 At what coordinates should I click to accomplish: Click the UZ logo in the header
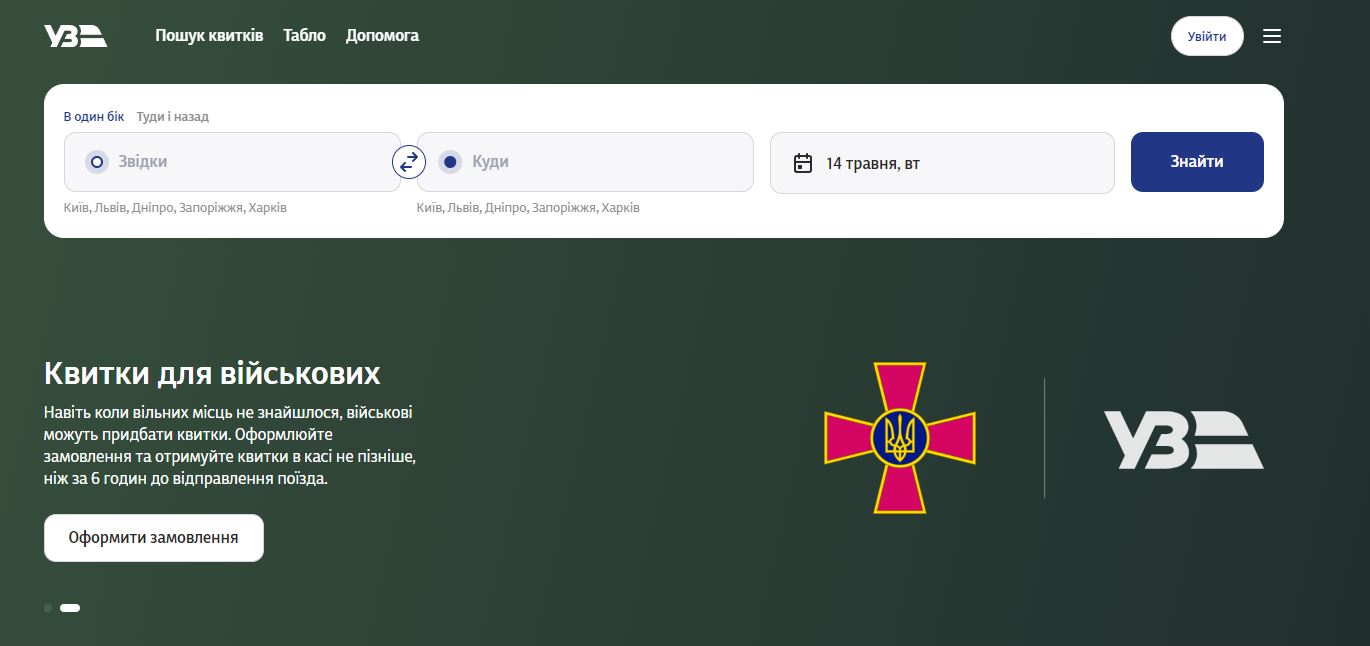(x=75, y=36)
